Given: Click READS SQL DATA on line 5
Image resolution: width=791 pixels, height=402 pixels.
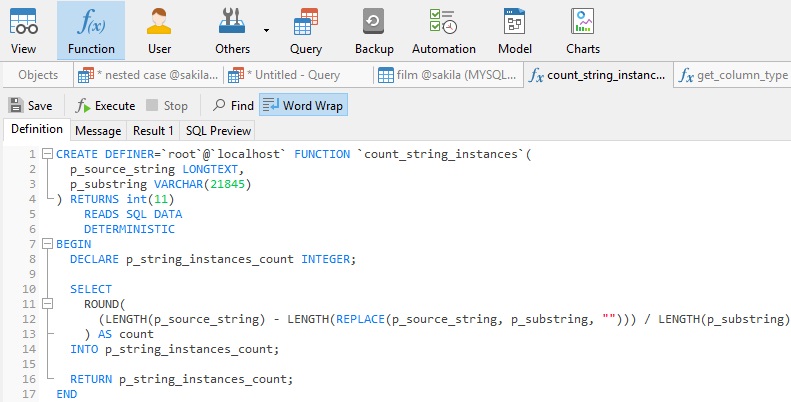Looking at the screenshot, I should [x=133, y=214].
